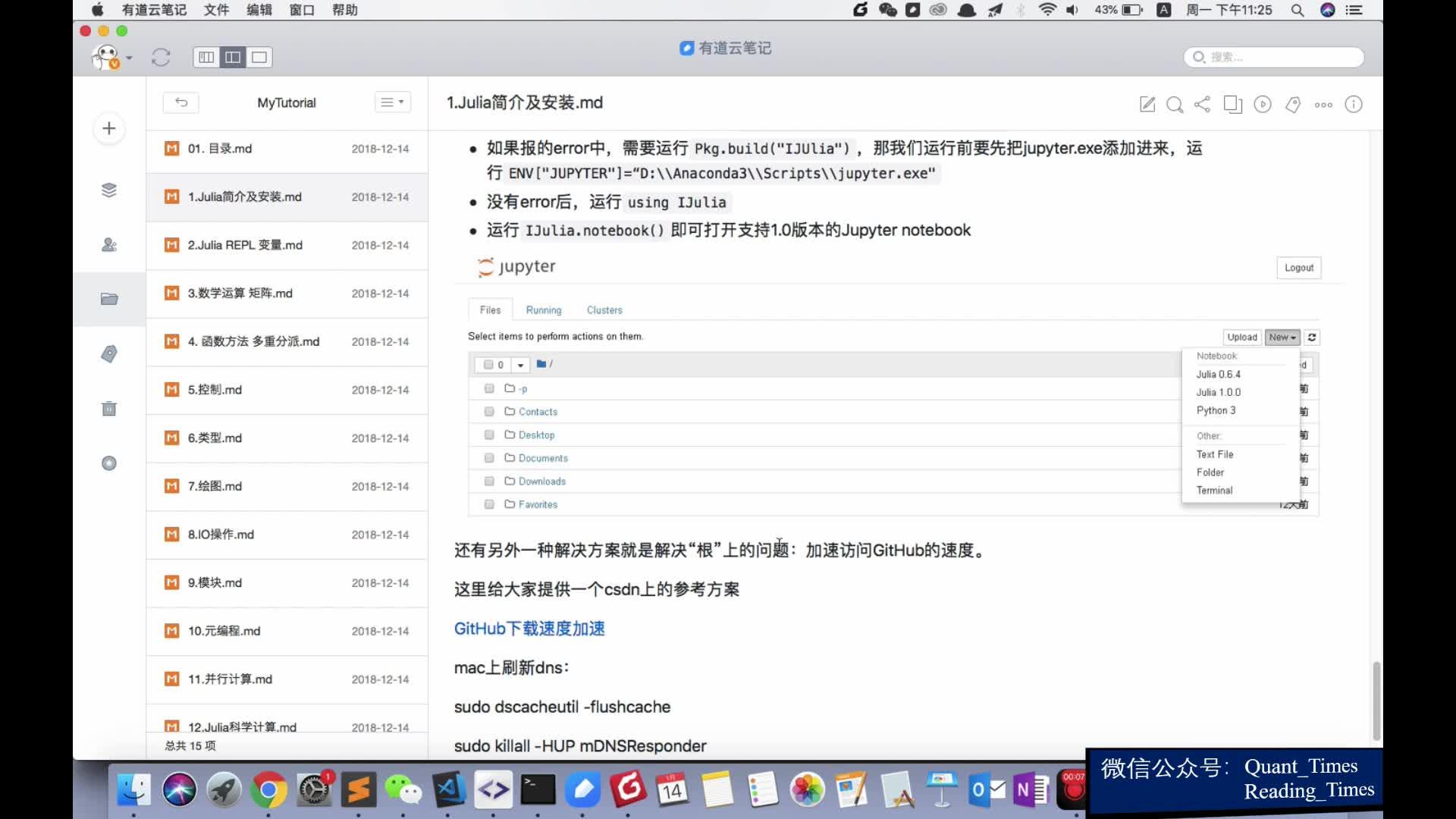1456x819 pixels.
Task: Open the account dropdown next to avatar
Action: coord(127,57)
